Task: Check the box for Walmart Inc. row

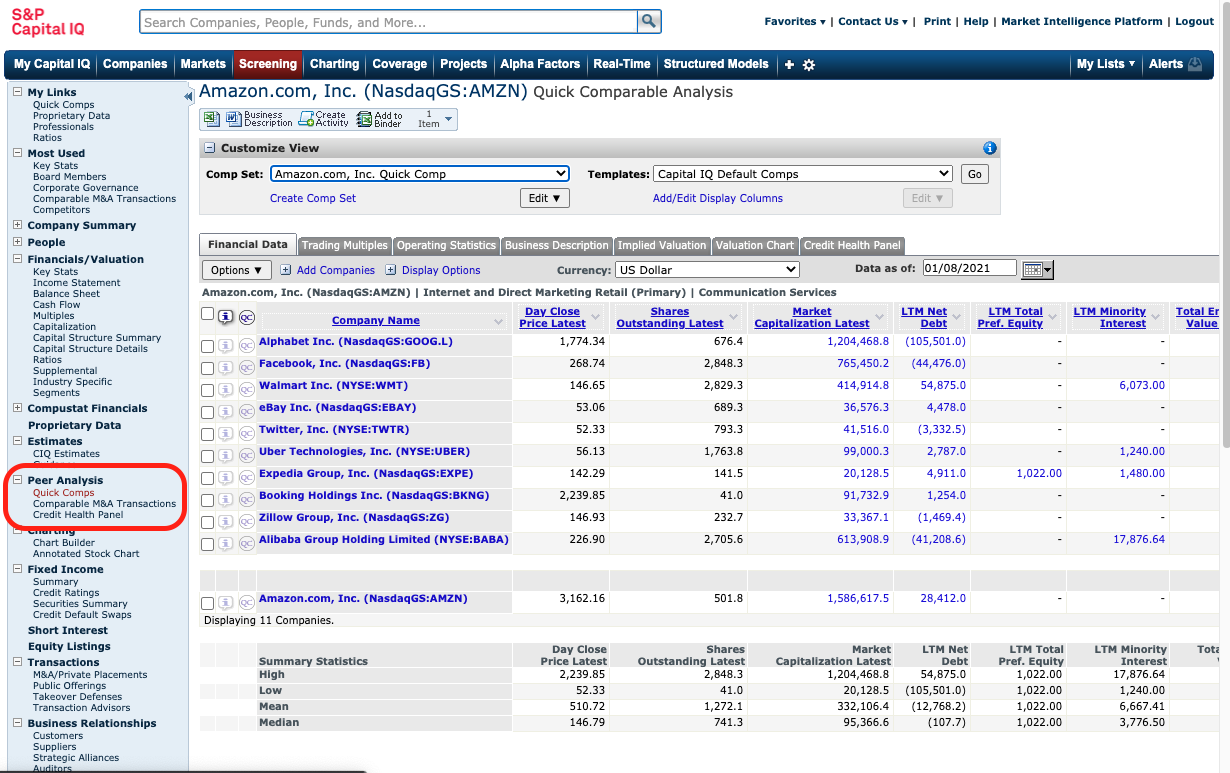Action: (207, 390)
